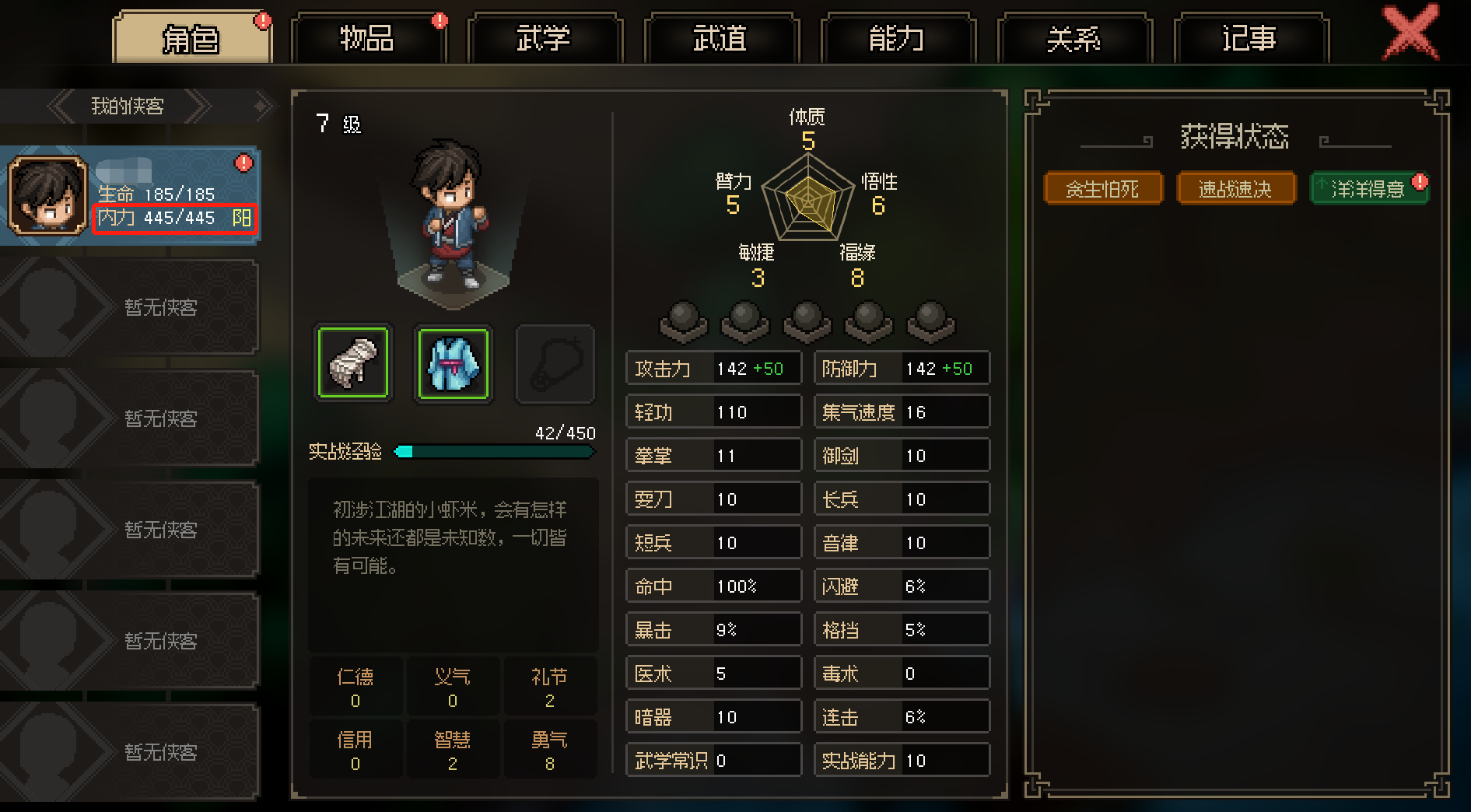Screen dimensions: 1471x812
Task: Click the diamond icon beside 我的侠客
Action: [263, 106]
